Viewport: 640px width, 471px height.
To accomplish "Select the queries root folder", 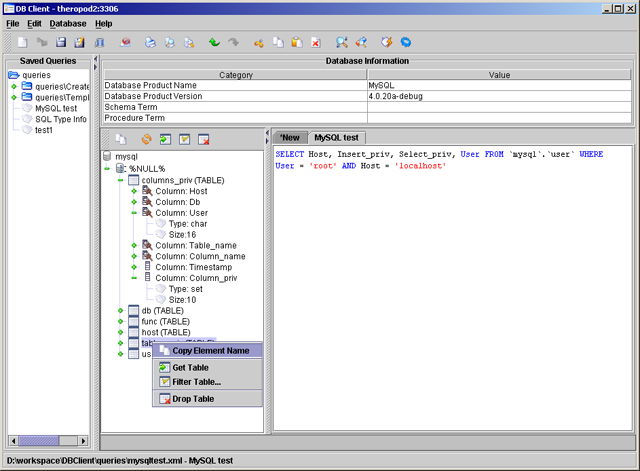I will coord(36,75).
